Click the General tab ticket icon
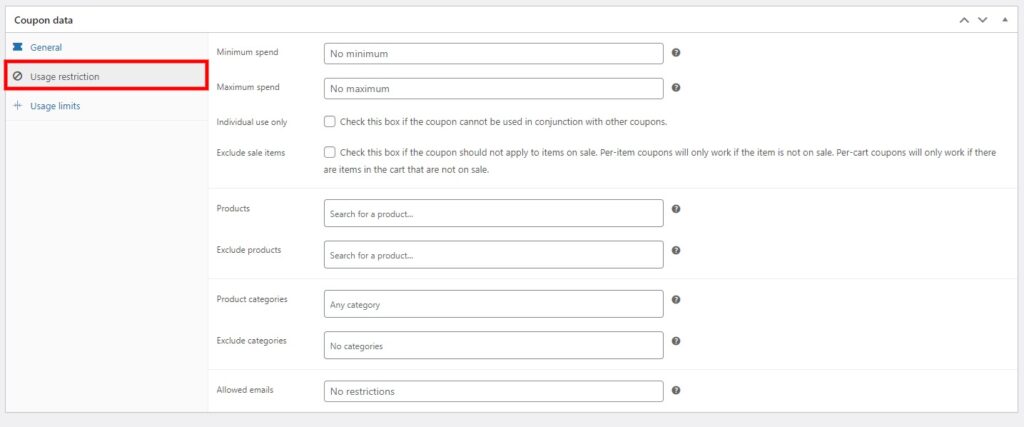 click(x=18, y=47)
